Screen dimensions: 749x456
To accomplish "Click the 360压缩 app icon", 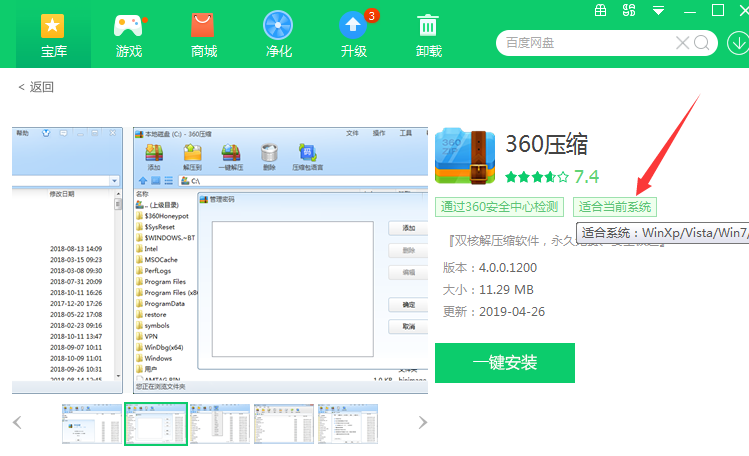I will click(x=465, y=156).
